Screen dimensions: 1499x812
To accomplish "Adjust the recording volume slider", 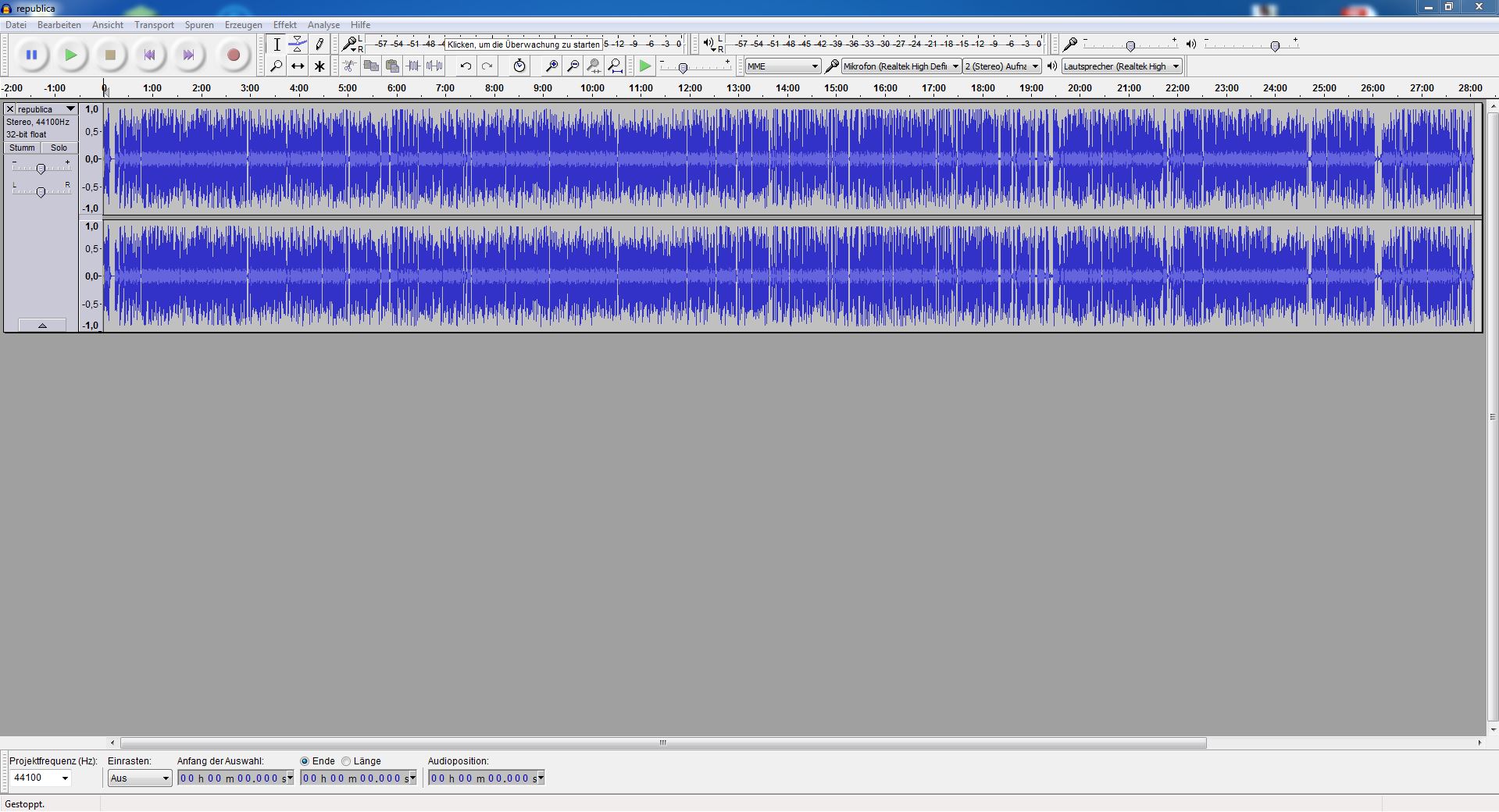I will pos(1130,45).
